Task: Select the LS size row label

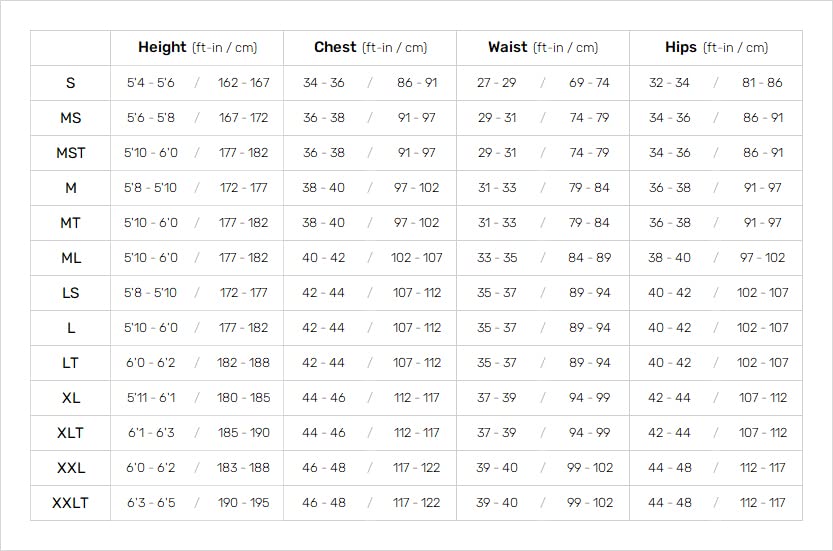Action: [x=70, y=293]
